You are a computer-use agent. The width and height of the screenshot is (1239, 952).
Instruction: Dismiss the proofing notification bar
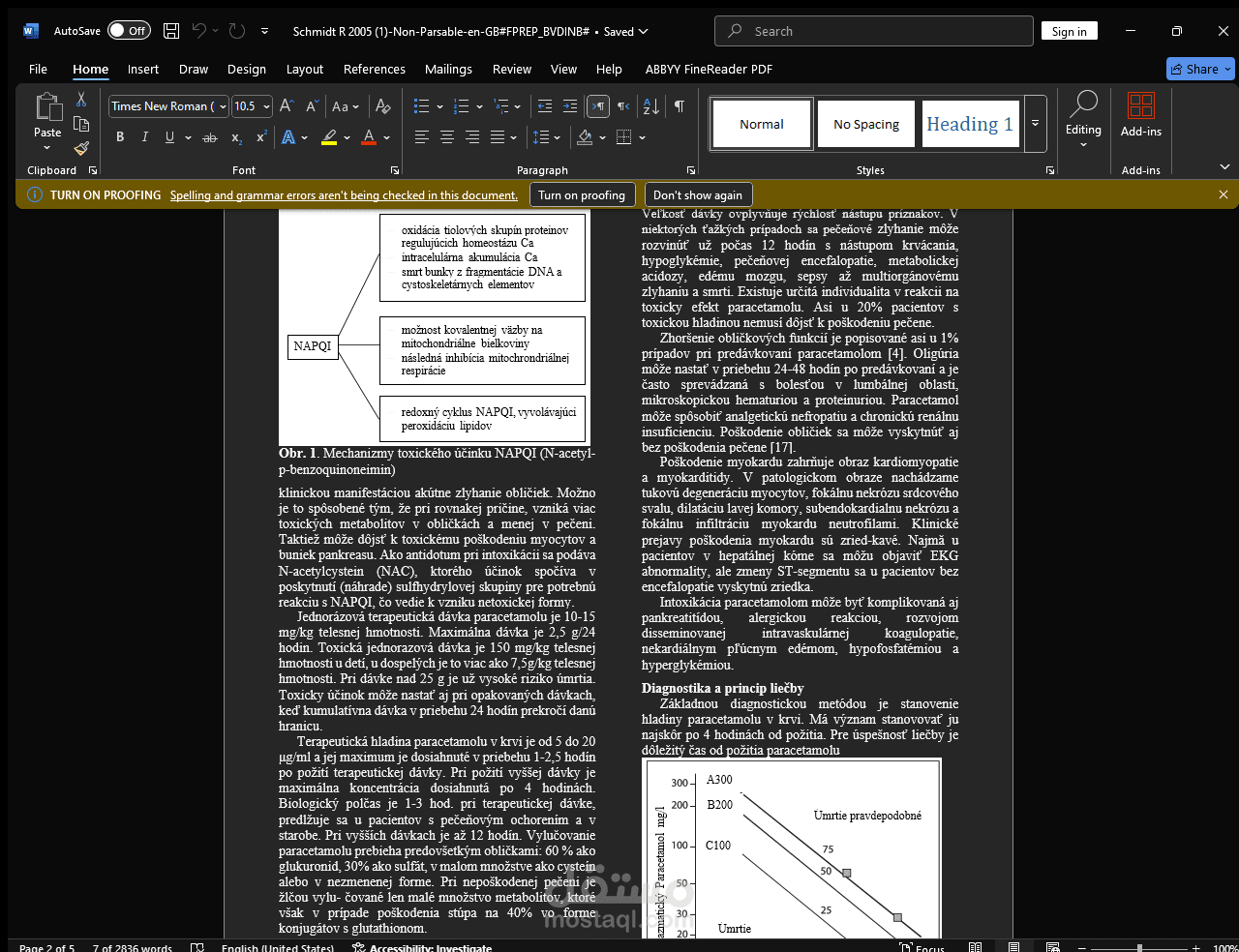1224,194
